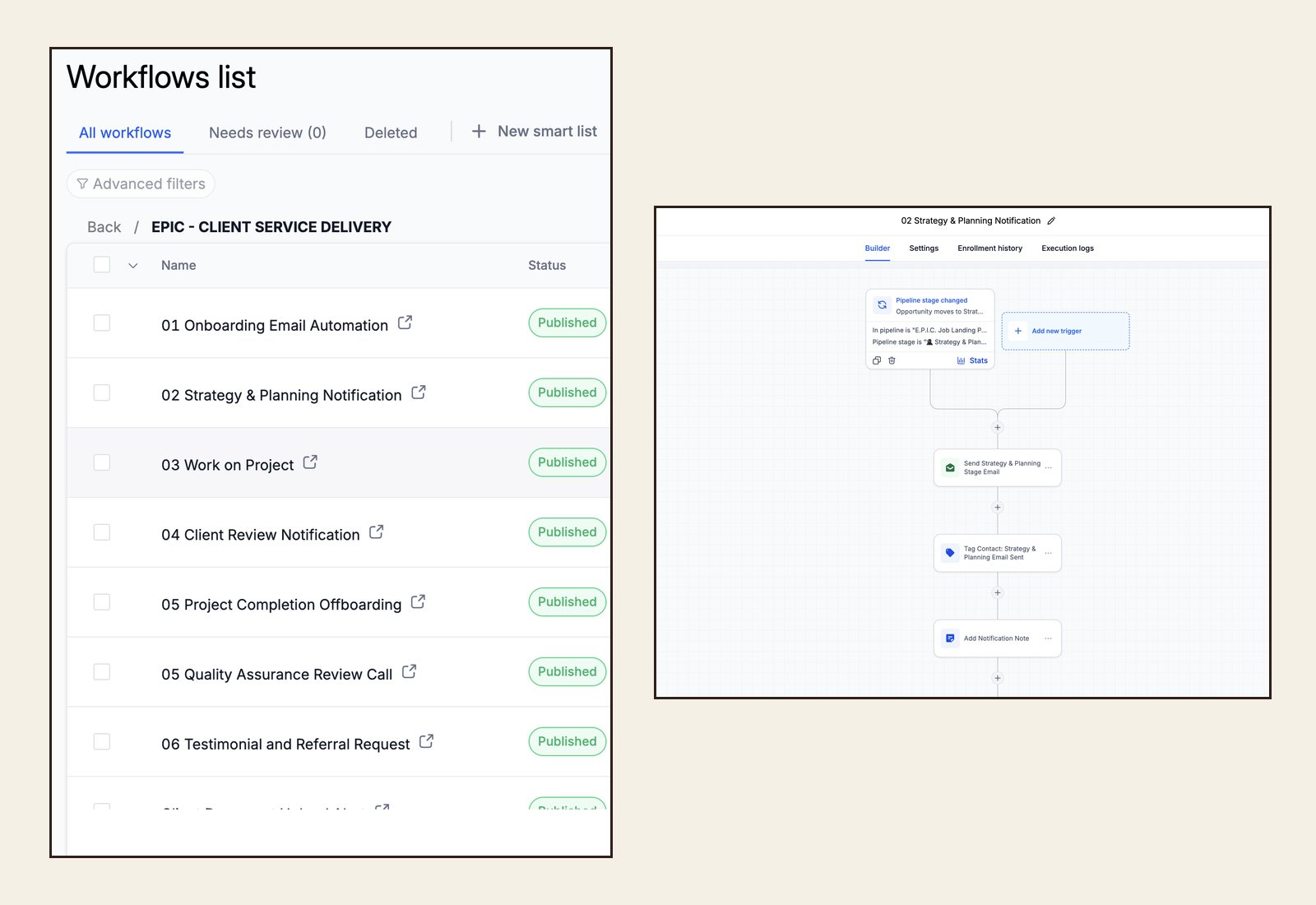Image resolution: width=1316 pixels, height=905 pixels.
Task: Tick the 04 Client Review Notification checkbox
Action: pyautogui.click(x=102, y=532)
